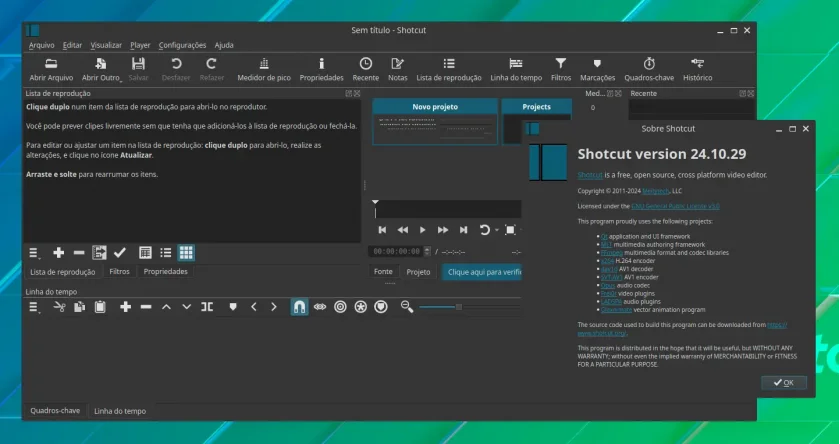Click the timeline append plus icon
840x444 pixels.
(x=125, y=307)
